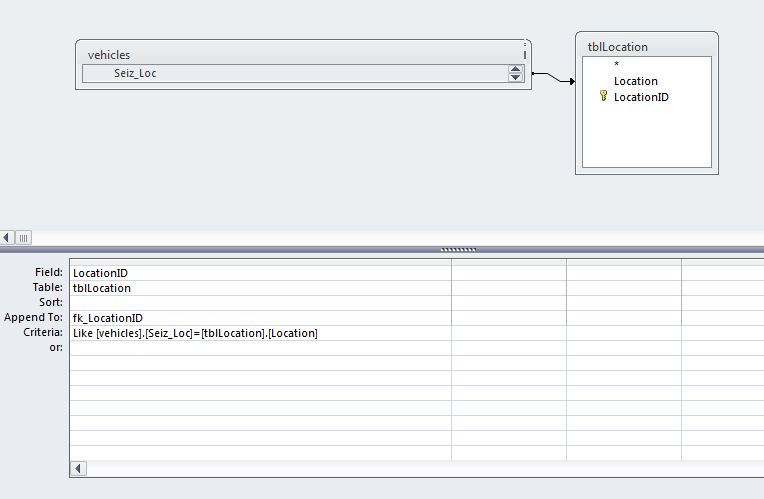Click the empty 'or' cell in first column
This screenshot has height=499, width=764.
pos(260,348)
